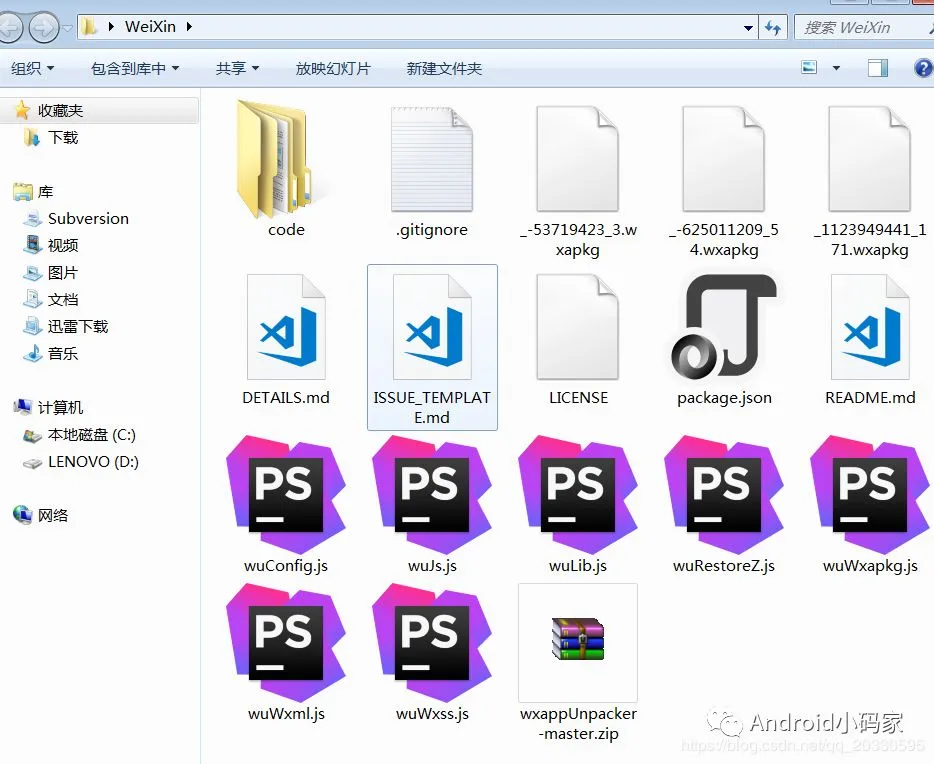Select the wuWxml.js PhpStorm icon
Image resolution: width=934 pixels, height=764 pixels.
(286, 643)
